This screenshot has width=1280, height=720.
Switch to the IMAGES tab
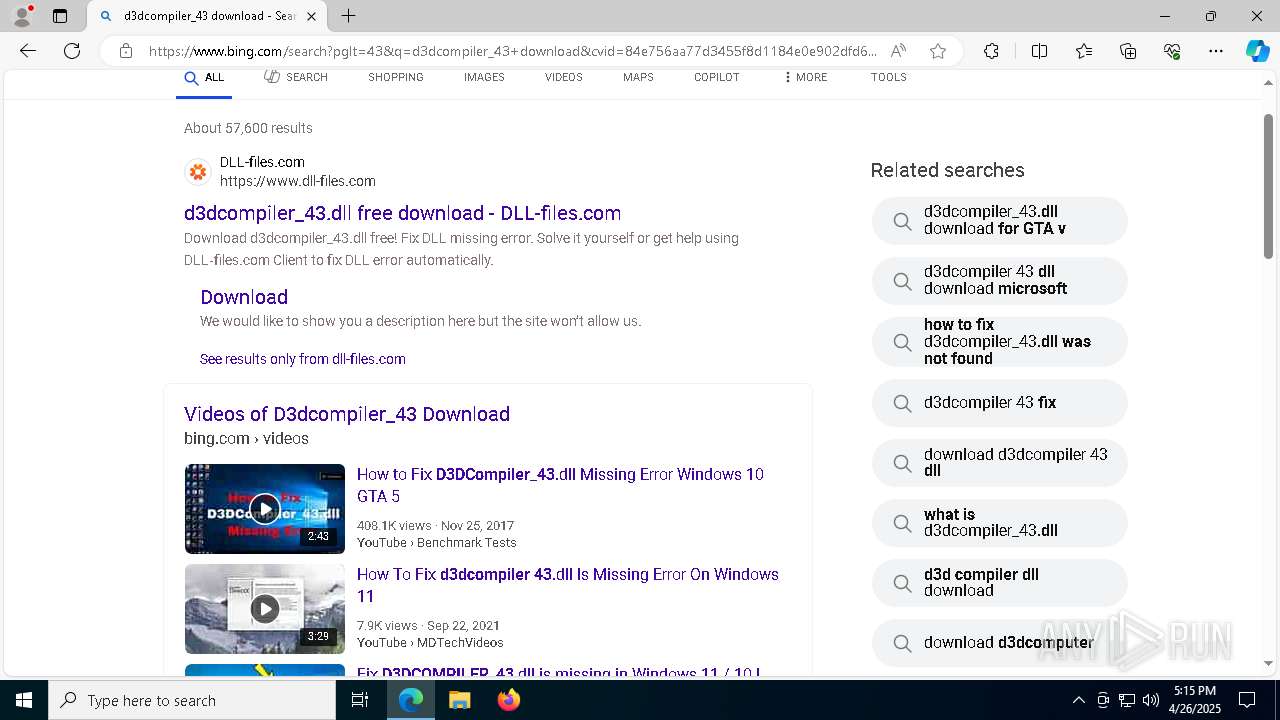coord(484,78)
